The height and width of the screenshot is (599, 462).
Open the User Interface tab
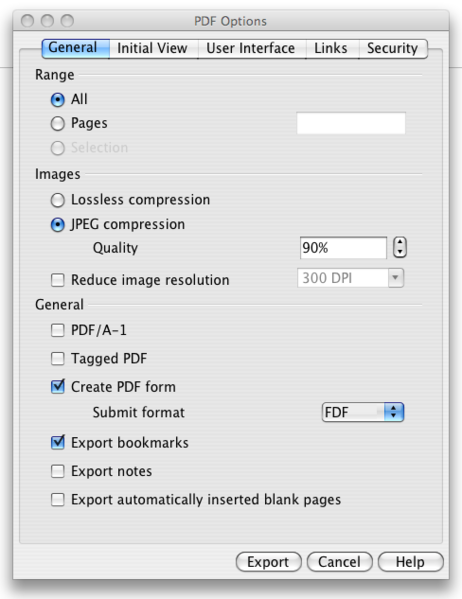252,49
